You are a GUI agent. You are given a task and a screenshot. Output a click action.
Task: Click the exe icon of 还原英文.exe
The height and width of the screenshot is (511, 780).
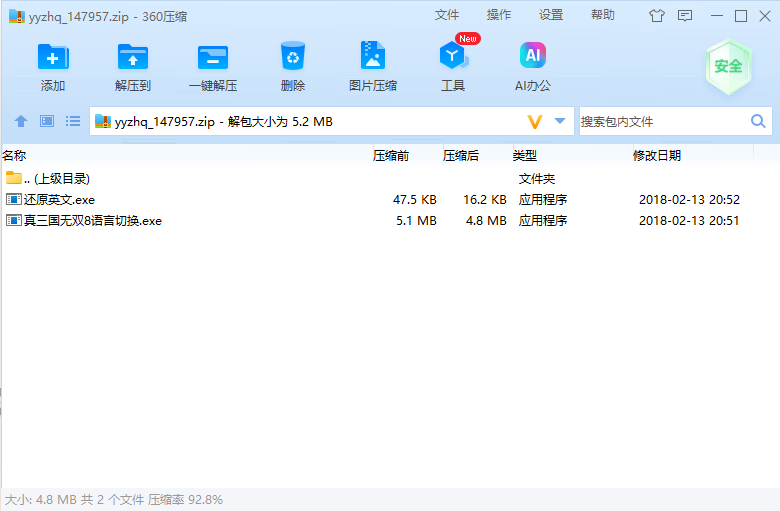pos(13,200)
